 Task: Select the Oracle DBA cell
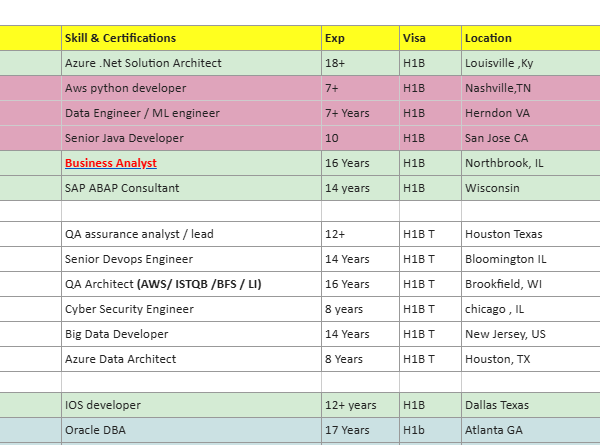click(x=191, y=430)
